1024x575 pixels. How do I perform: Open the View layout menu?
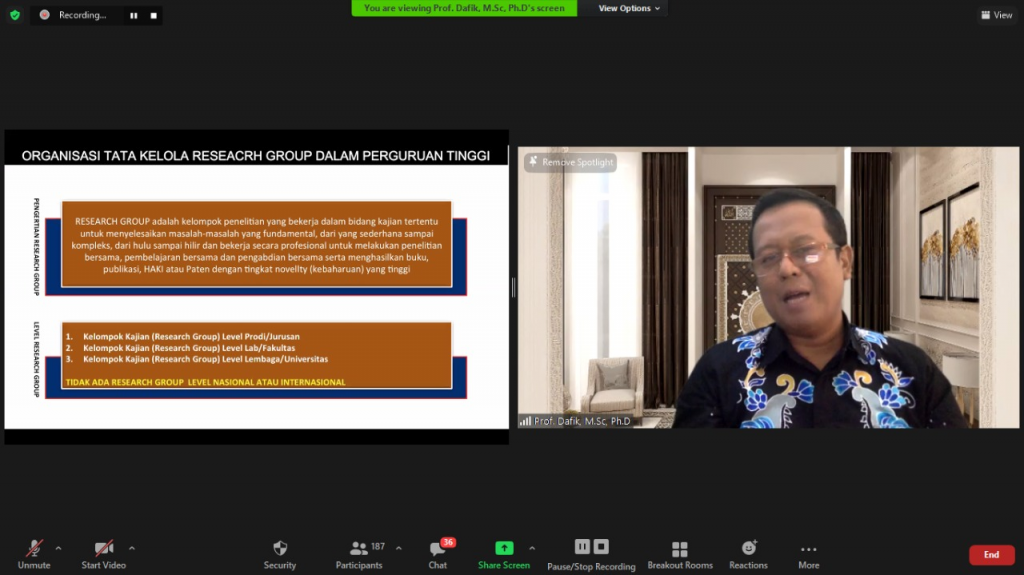[997, 15]
